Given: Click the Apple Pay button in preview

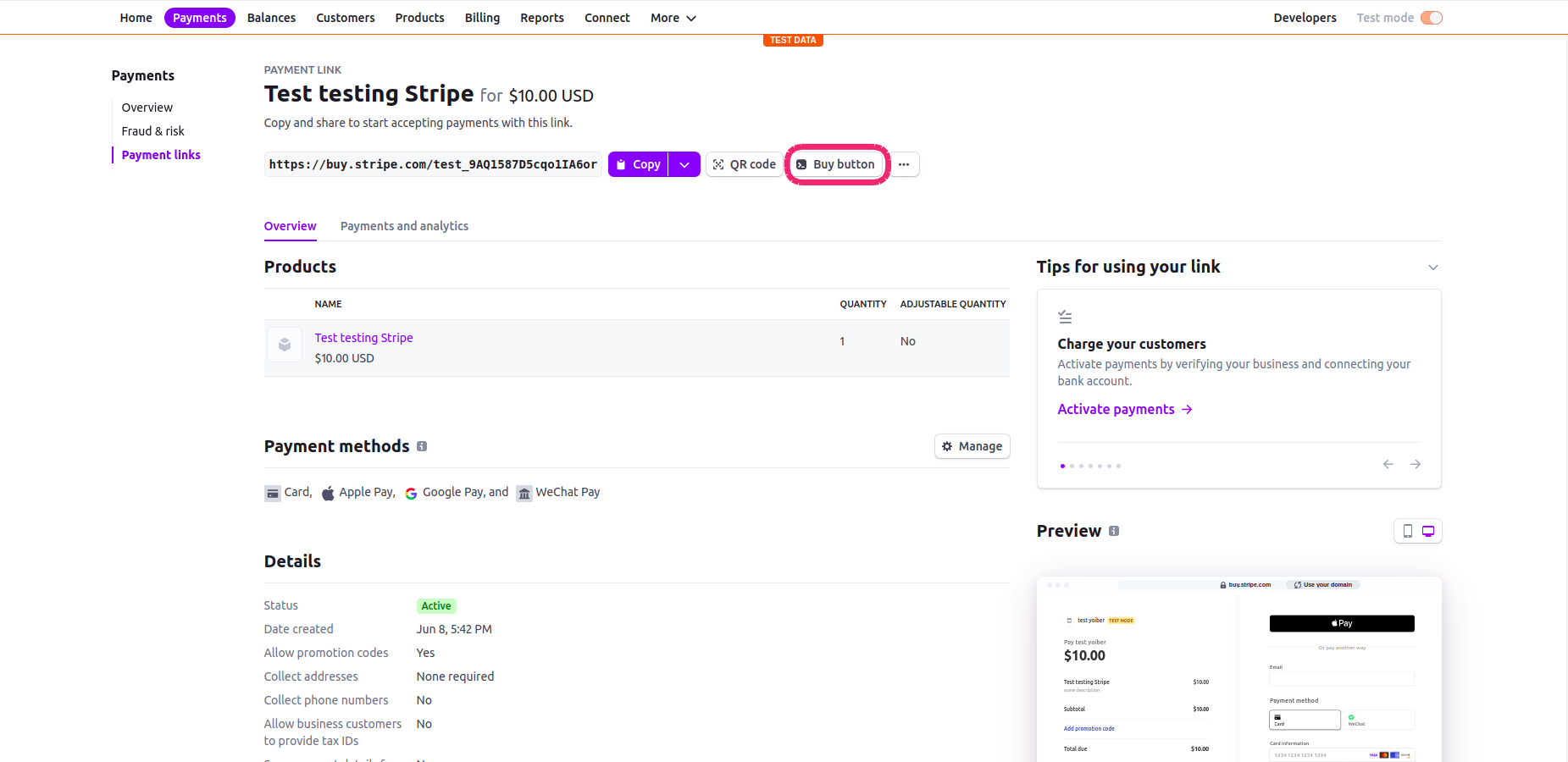Looking at the screenshot, I should coord(1342,623).
